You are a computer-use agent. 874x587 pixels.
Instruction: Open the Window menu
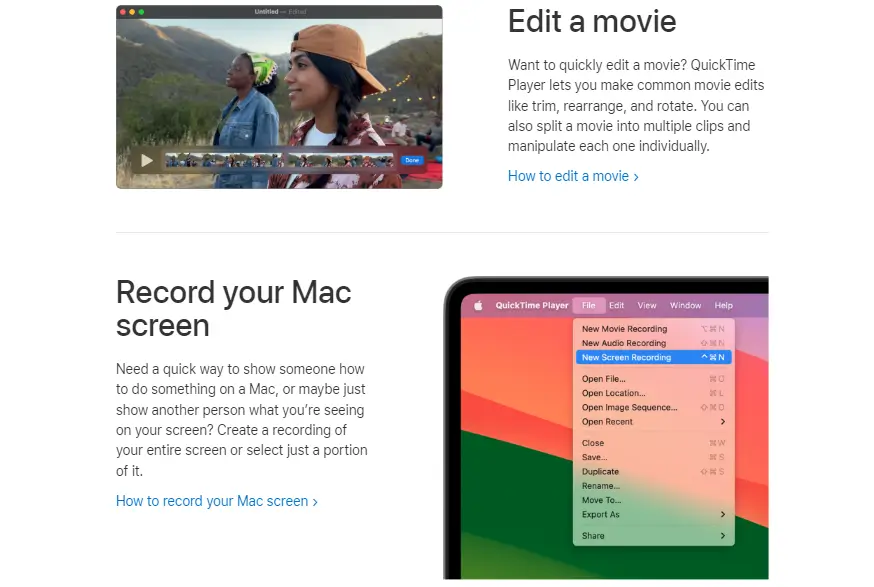(685, 305)
